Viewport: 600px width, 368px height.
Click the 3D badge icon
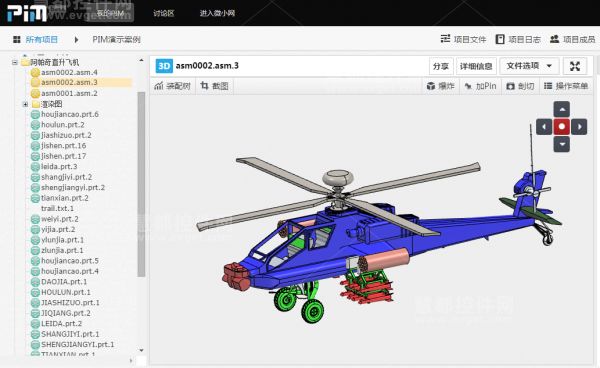pos(164,66)
